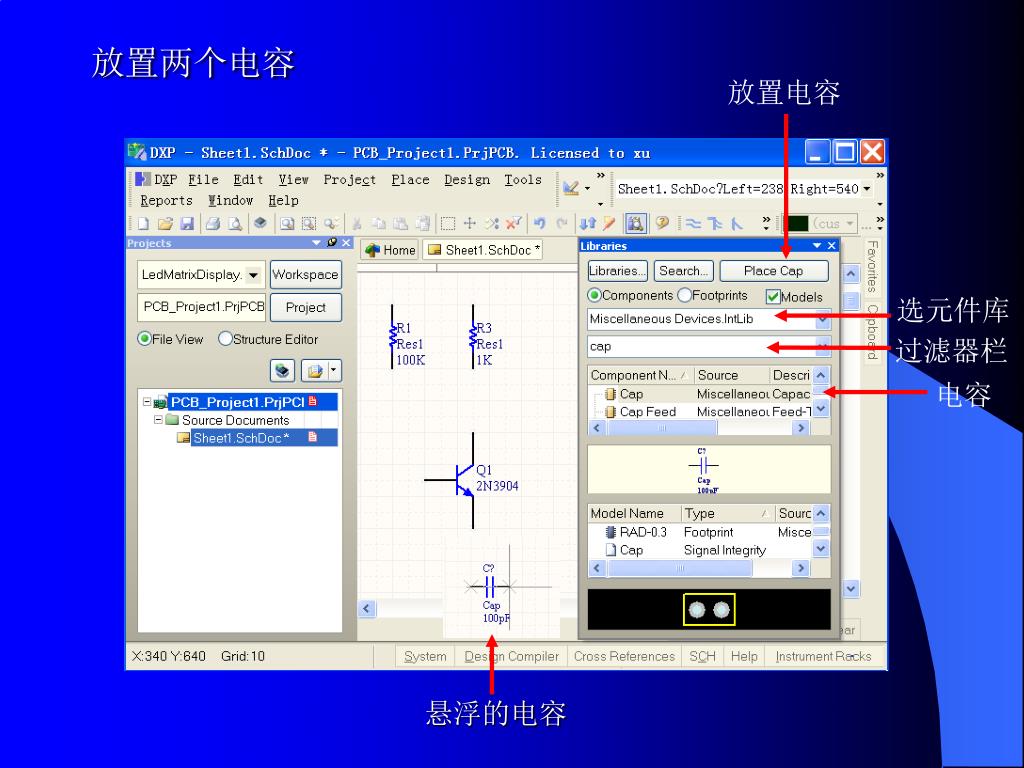Select the Place Bus tool icon
Screen dimensions: 1024x768
pos(715,223)
